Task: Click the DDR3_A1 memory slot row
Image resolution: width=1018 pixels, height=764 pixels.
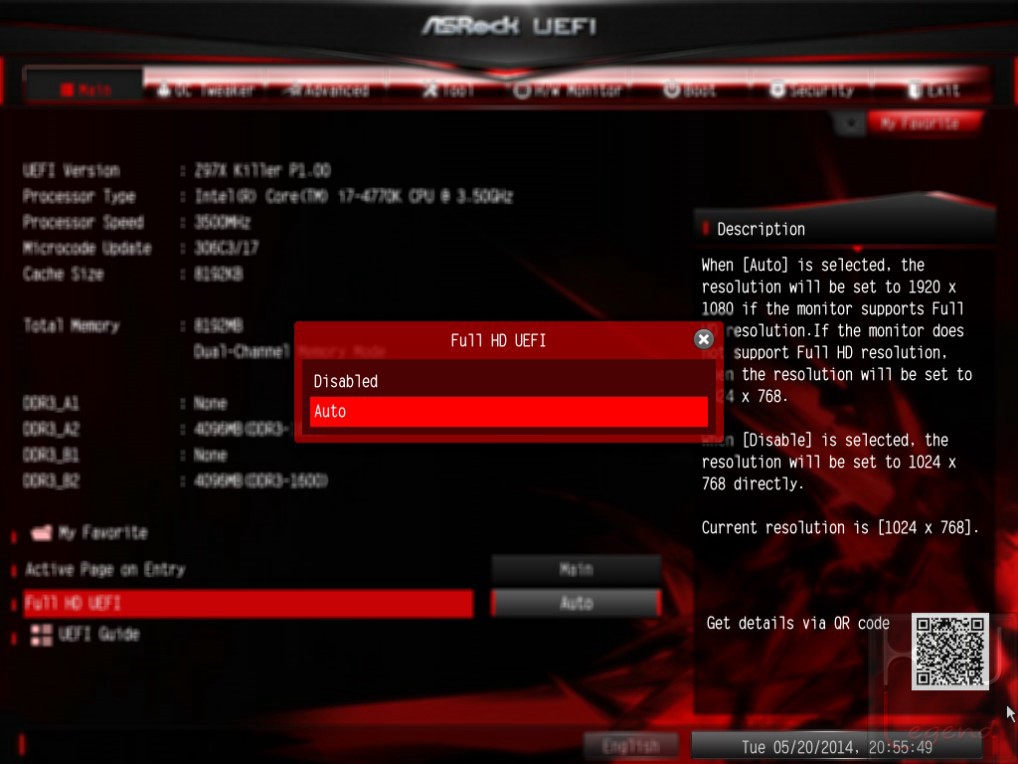Action: [125, 403]
